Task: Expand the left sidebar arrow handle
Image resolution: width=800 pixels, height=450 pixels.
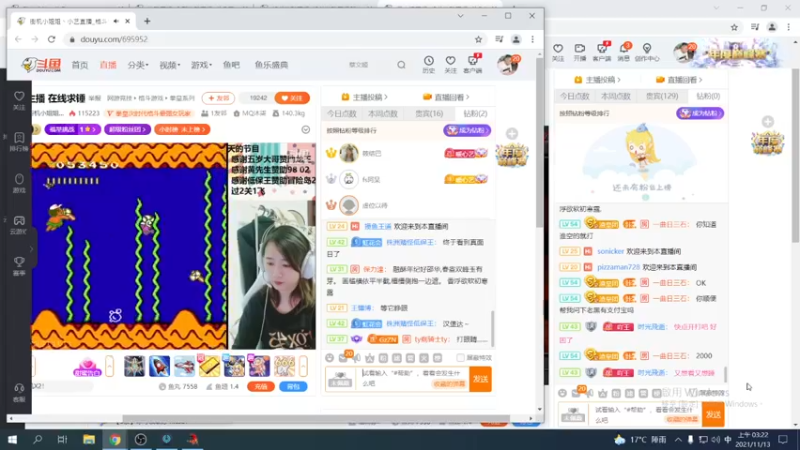Action: (x=31, y=249)
